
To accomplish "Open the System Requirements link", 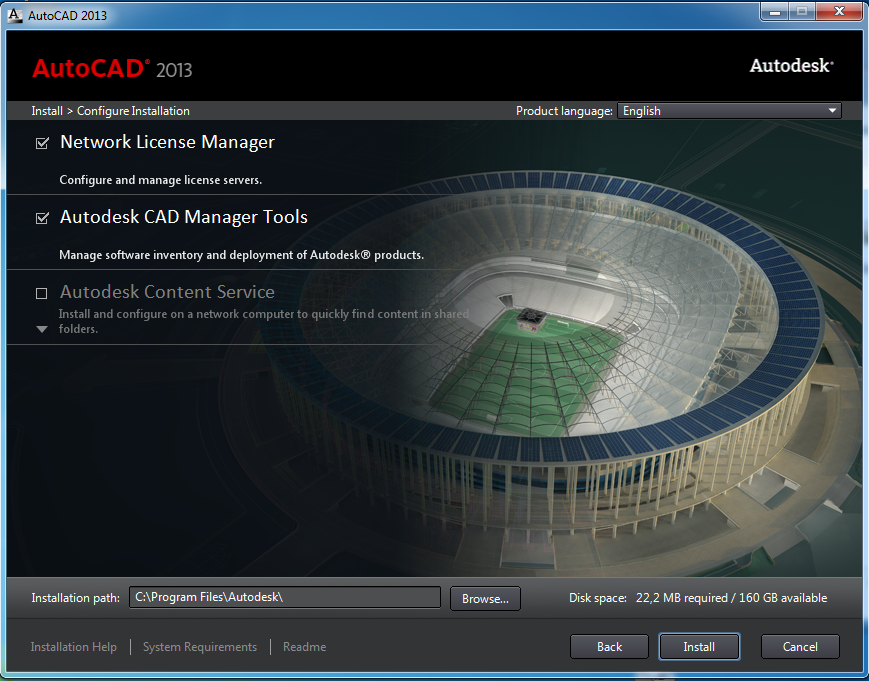I will tap(200, 647).
